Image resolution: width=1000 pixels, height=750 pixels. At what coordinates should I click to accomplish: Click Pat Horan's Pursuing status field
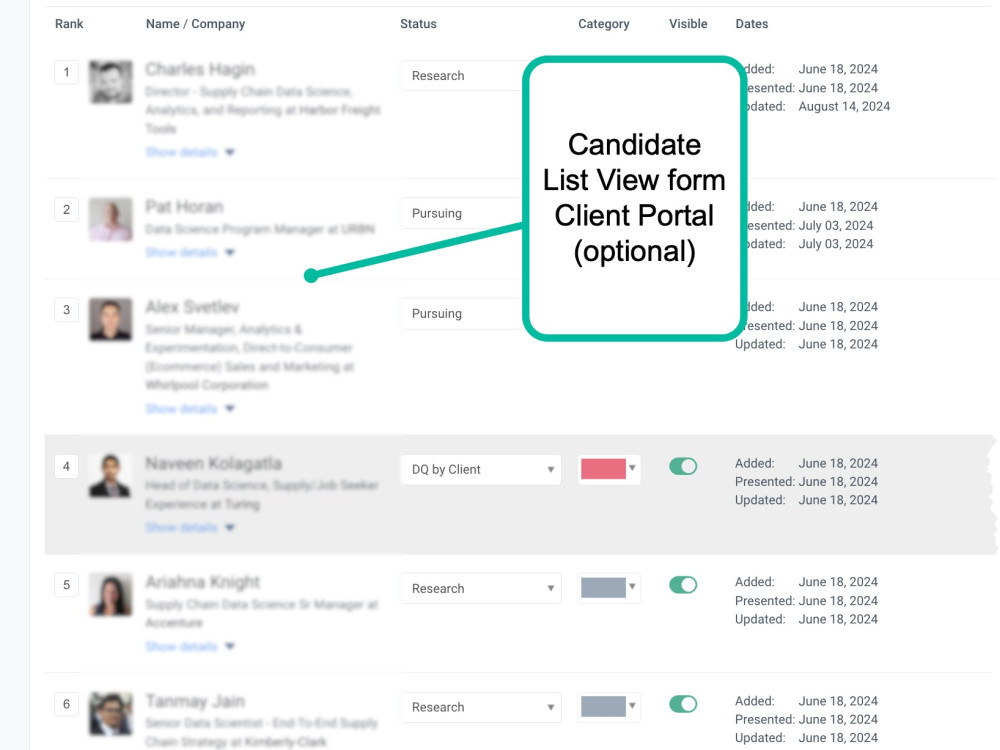pyautogui.click(x=463, y=213)
